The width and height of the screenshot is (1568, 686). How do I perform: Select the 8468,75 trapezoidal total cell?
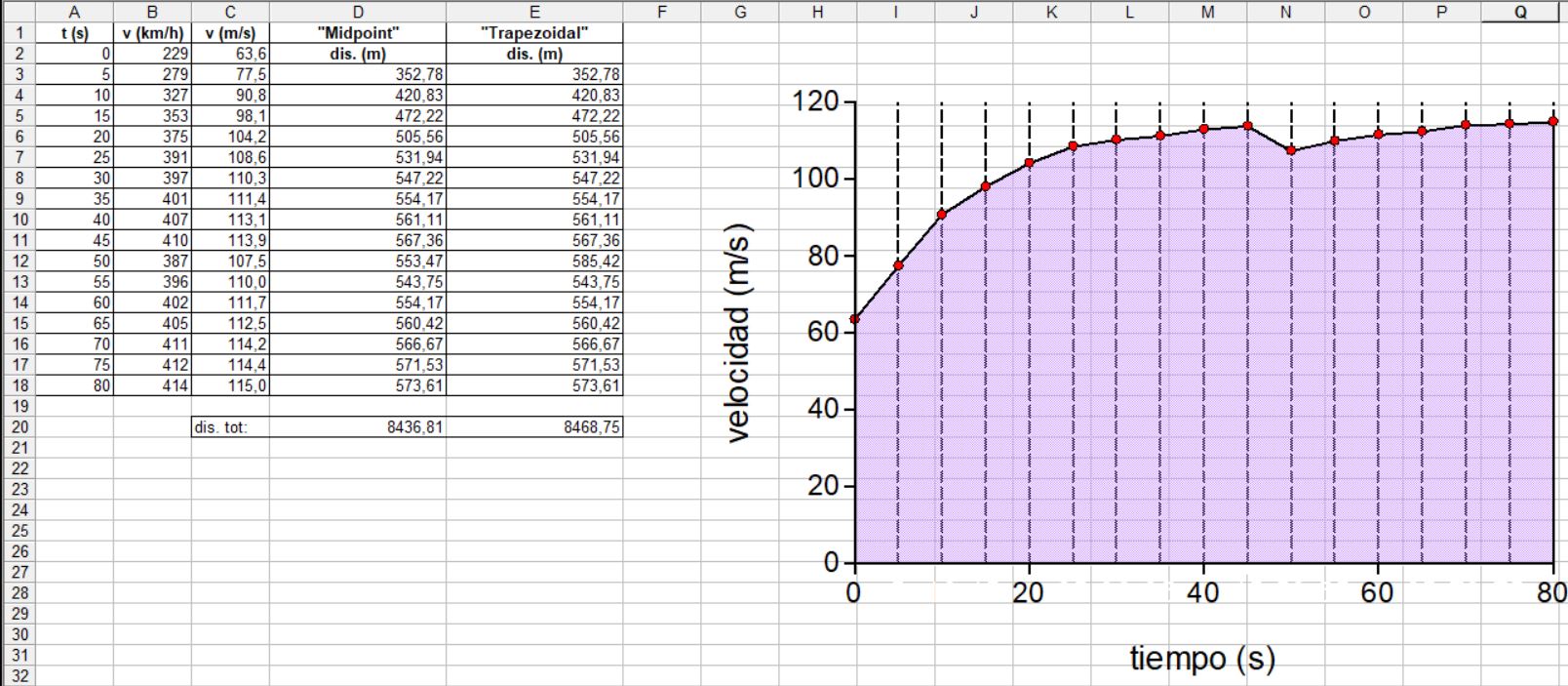[x=534, y=426]
